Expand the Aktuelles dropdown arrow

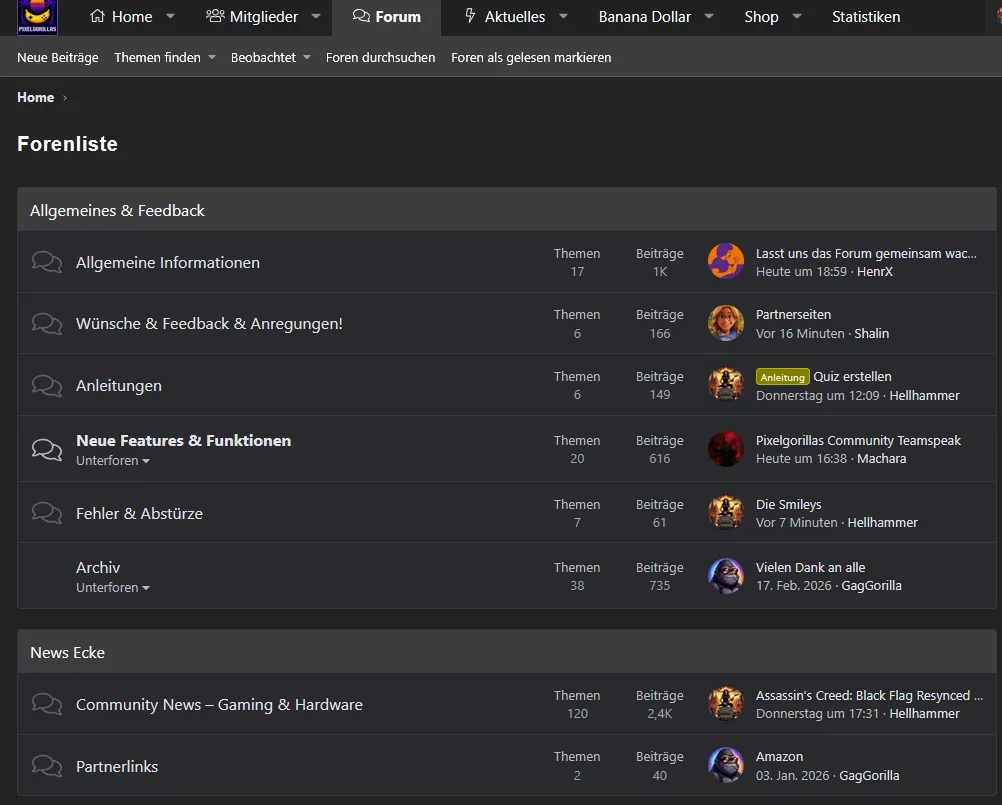click(563, 17)
